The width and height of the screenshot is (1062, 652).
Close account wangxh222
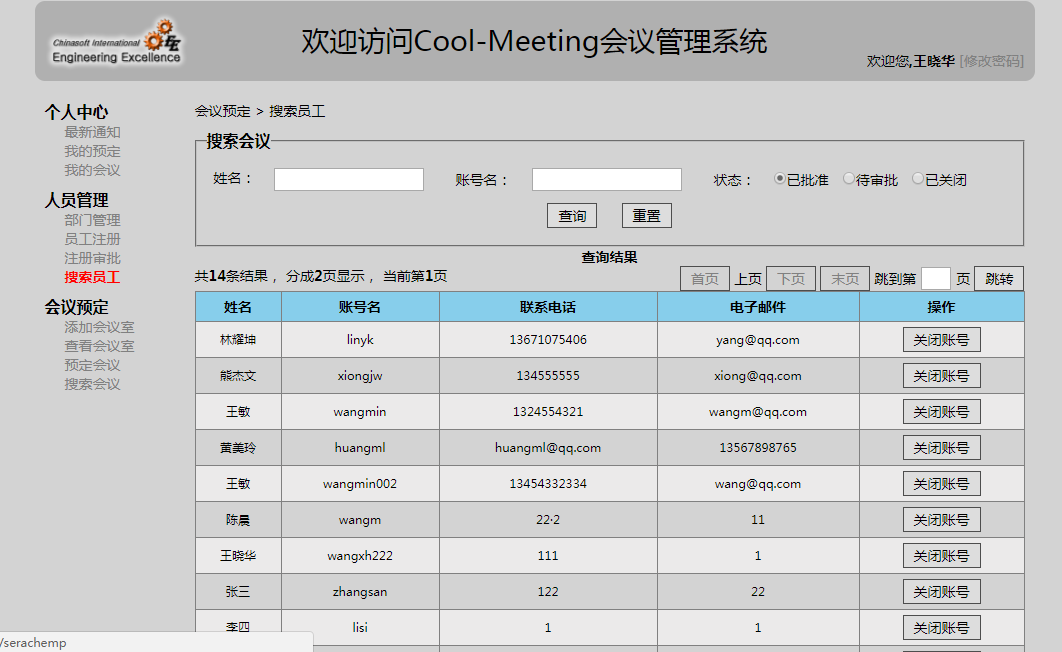(941, 556)
